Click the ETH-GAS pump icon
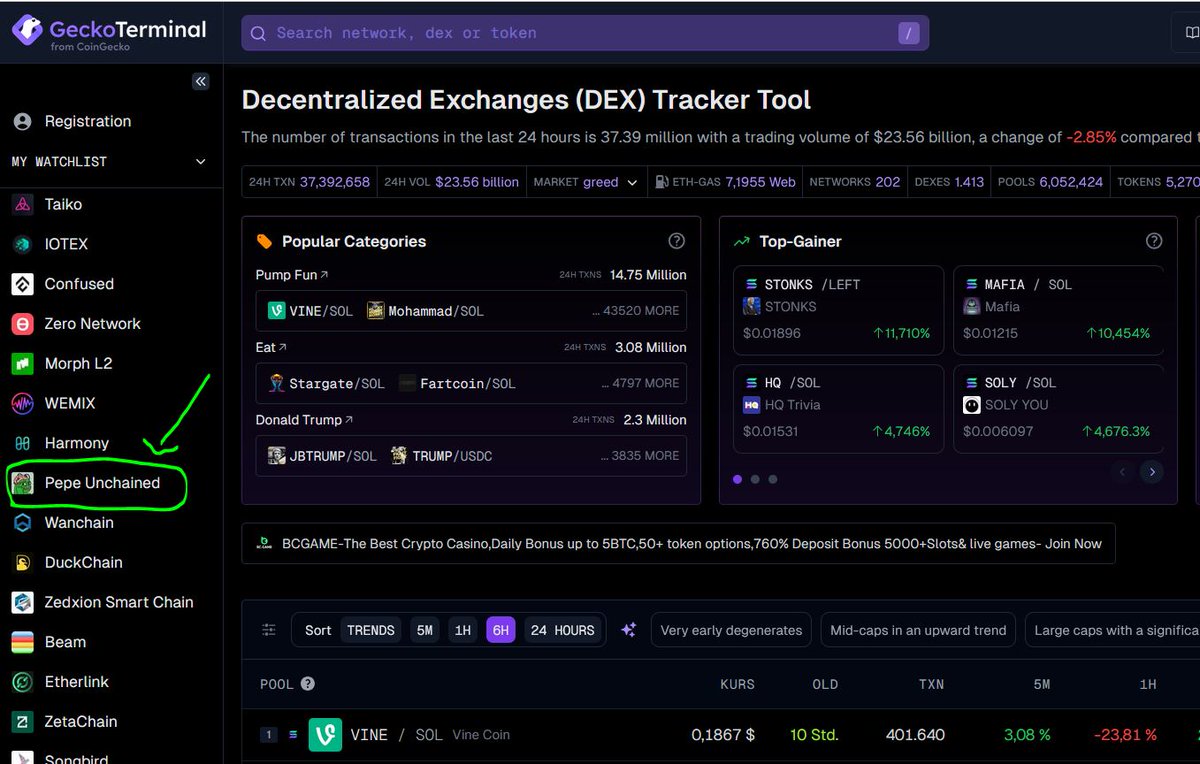This screenshot has width=1200, height=764. [663, 182]
